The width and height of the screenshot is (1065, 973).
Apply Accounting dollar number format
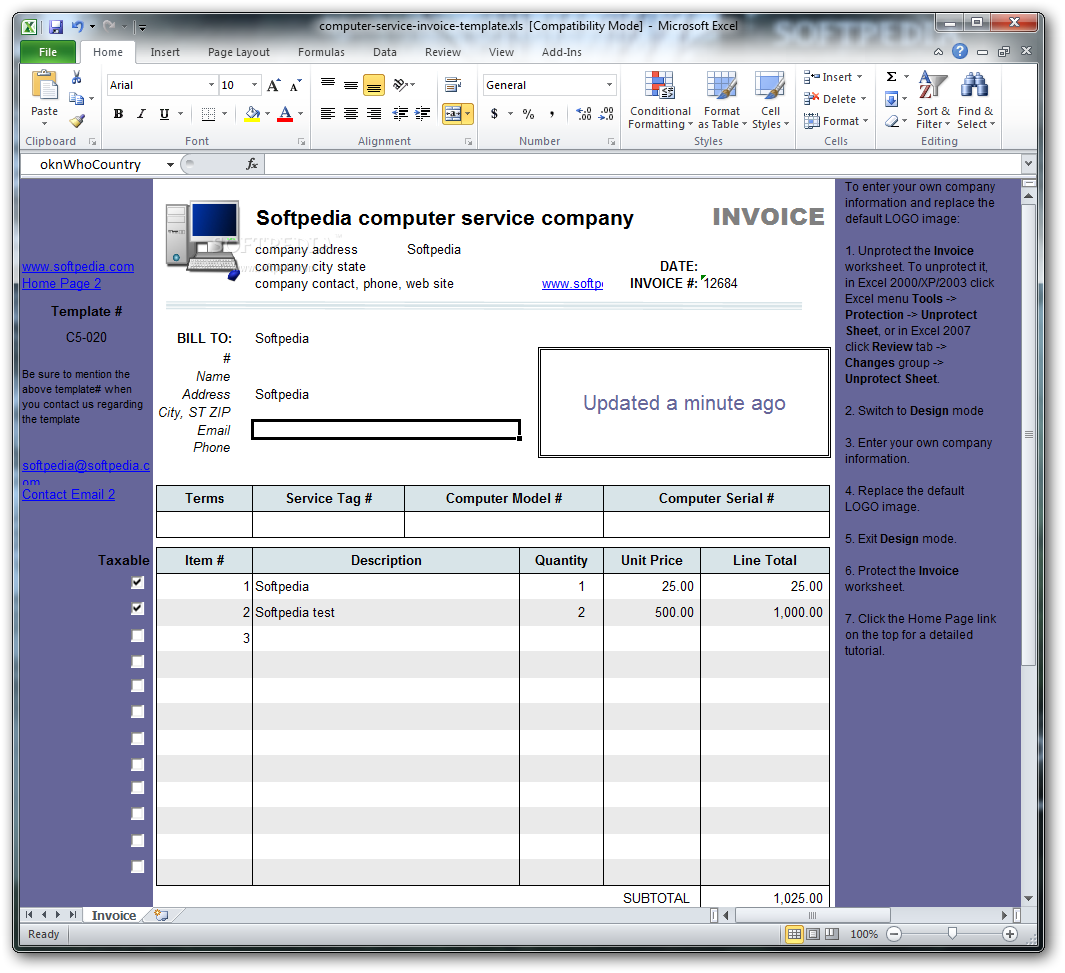point(494,114)
